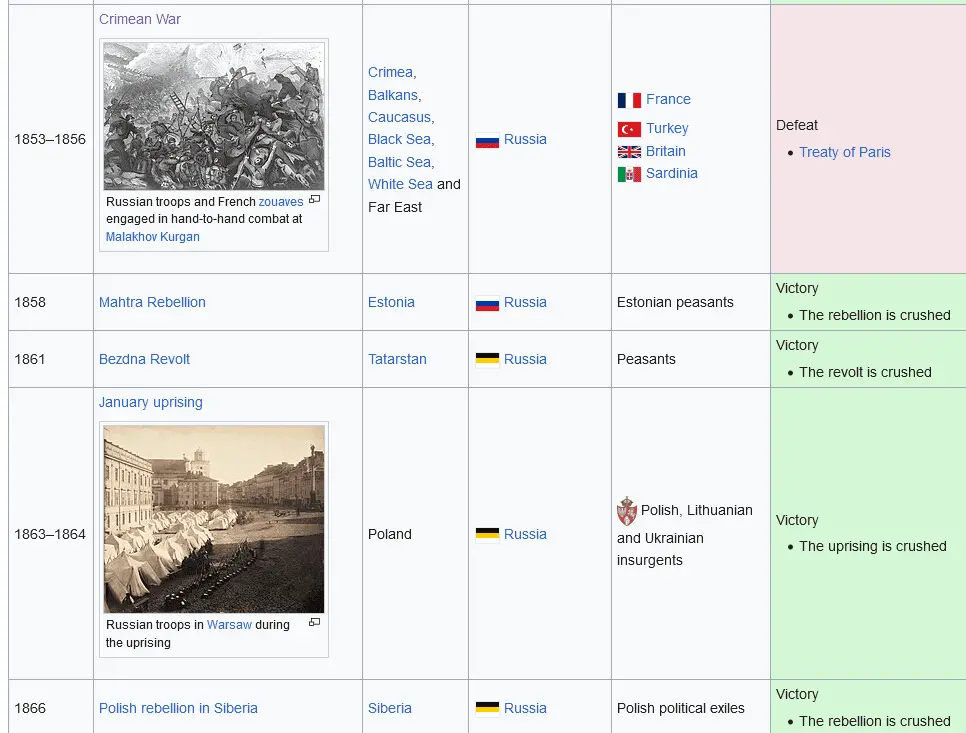The width and height of the screenshot is (966, 733).
Task: Click the Russian flag in the Mahtra Rebellion row
Action: 487,303
